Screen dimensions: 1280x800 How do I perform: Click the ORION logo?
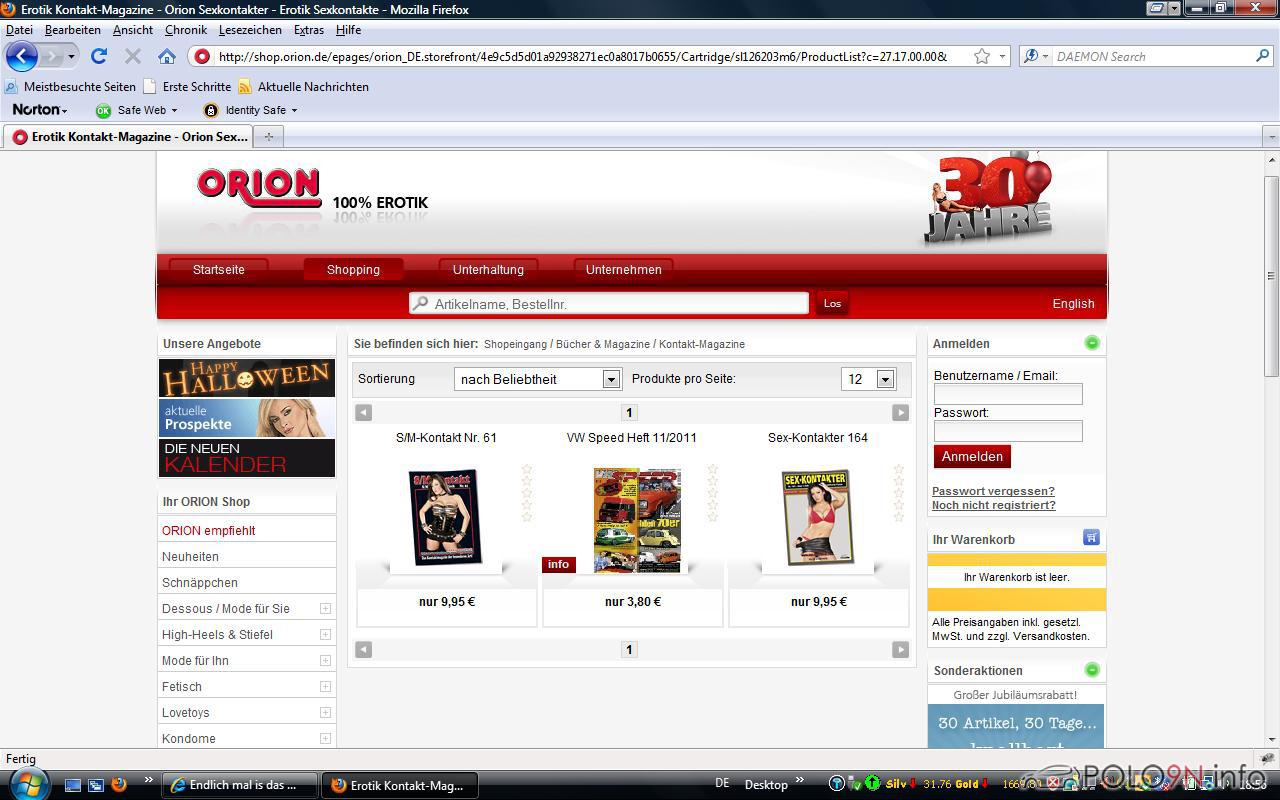point(259,187)
